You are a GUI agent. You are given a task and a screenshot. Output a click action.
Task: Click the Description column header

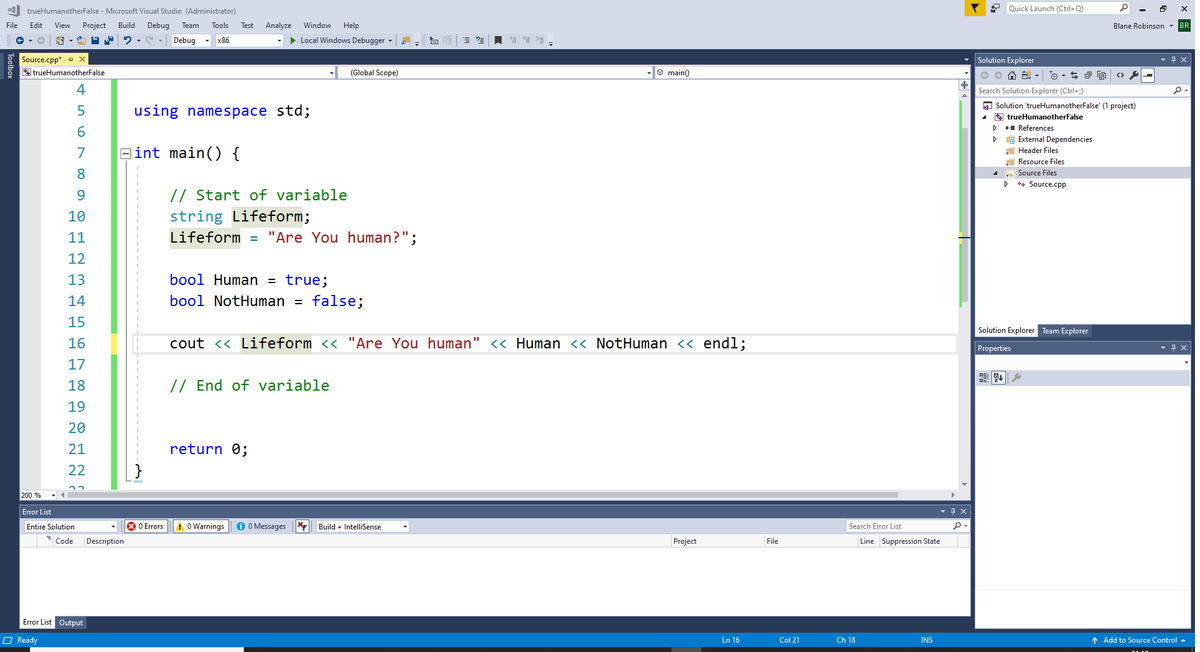pos(105,541)
